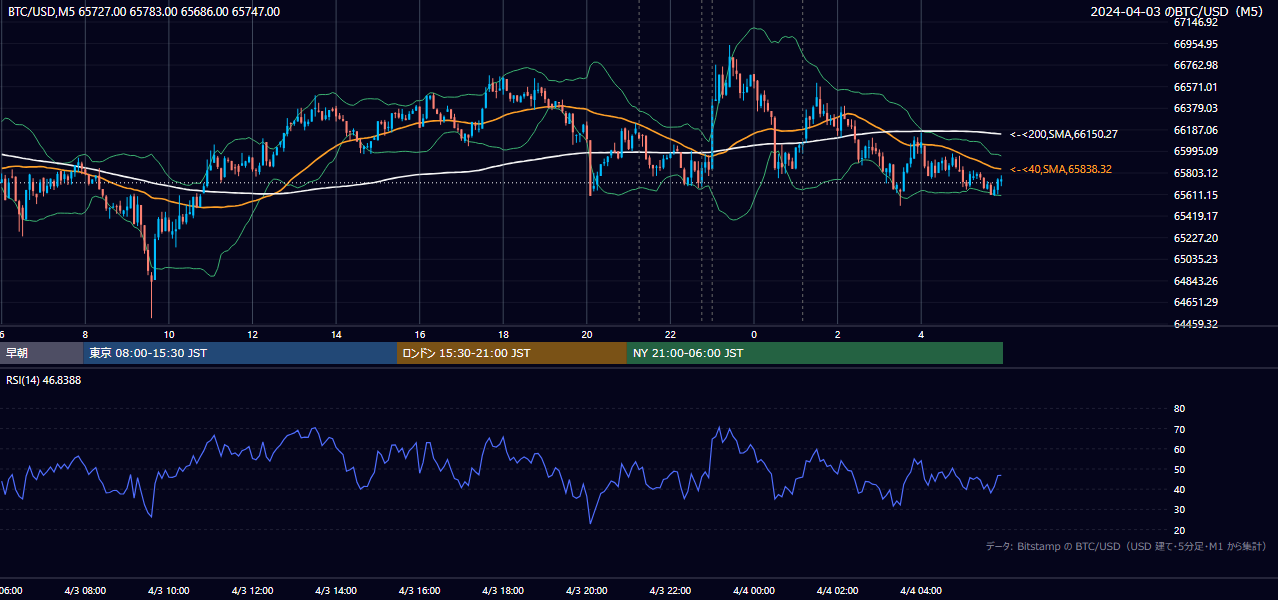1278x600 pixels.
Task: Select the orange 40 SMA label 65838.32
Action: coord(1061,170)
